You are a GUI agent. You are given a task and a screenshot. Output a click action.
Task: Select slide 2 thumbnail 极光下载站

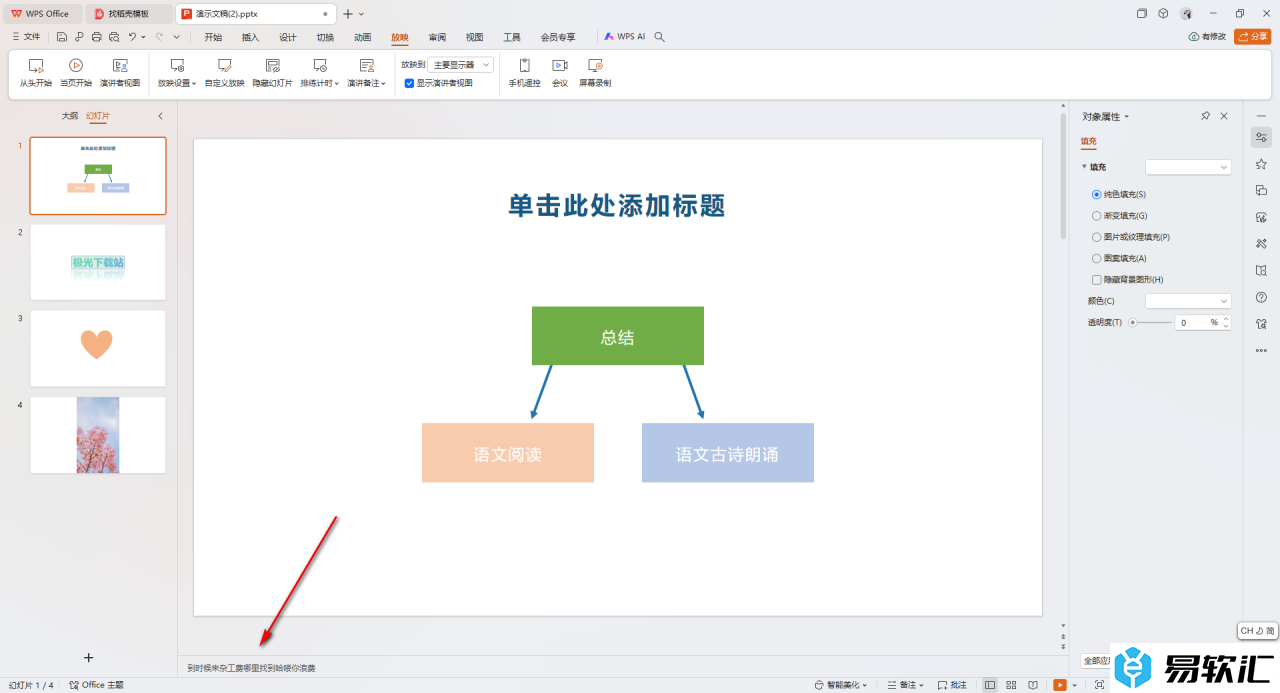(x=98, y=262)
